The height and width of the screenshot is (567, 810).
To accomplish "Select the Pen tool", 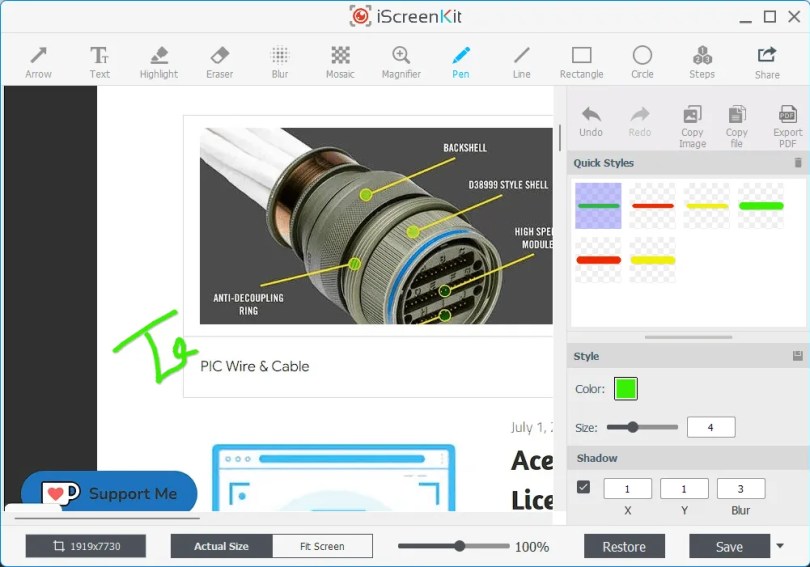I will pyautogui.click(x=461, y=62).
